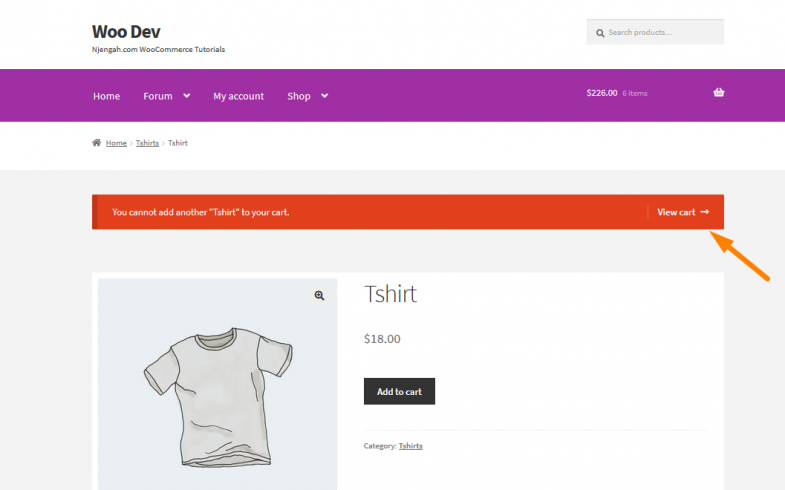This screenshot has width=785, height=490.
Task: Select the Shop menu item
Action: click(298, 96)
